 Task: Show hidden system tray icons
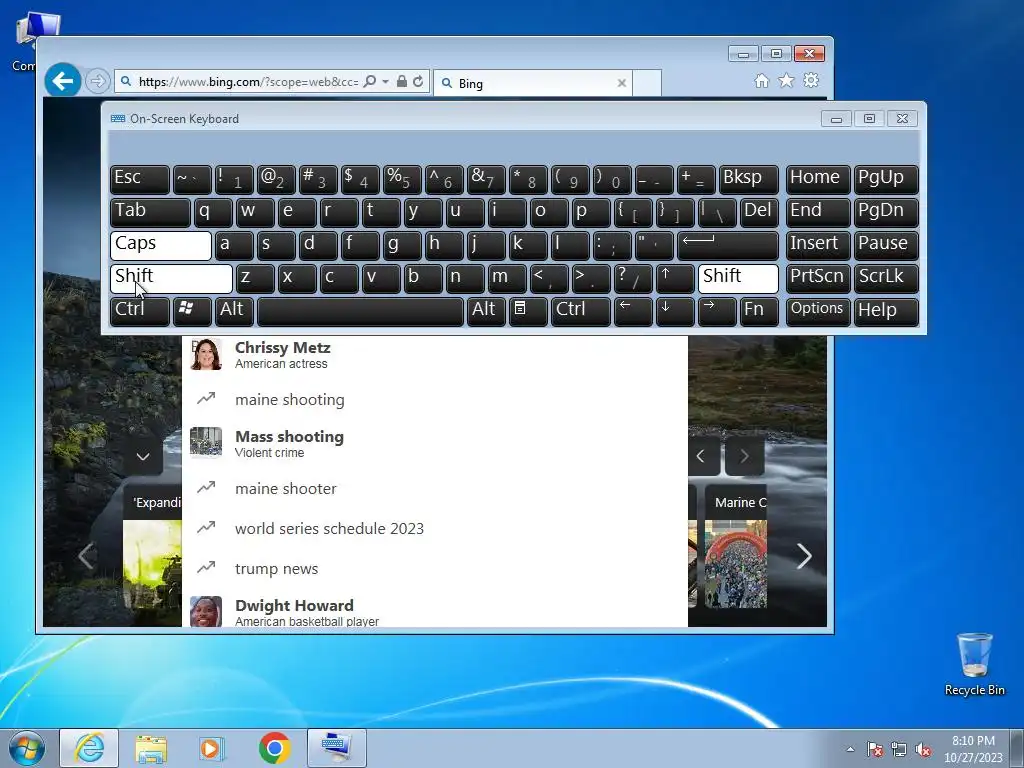coord(850,749)
